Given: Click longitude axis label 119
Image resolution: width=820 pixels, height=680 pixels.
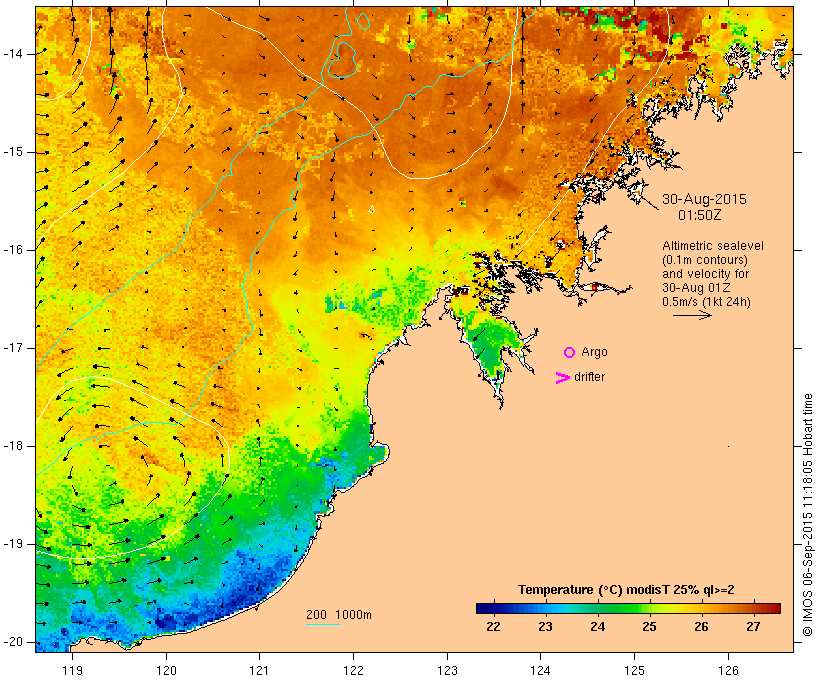Looking at the screenshot, I should 72,670.
